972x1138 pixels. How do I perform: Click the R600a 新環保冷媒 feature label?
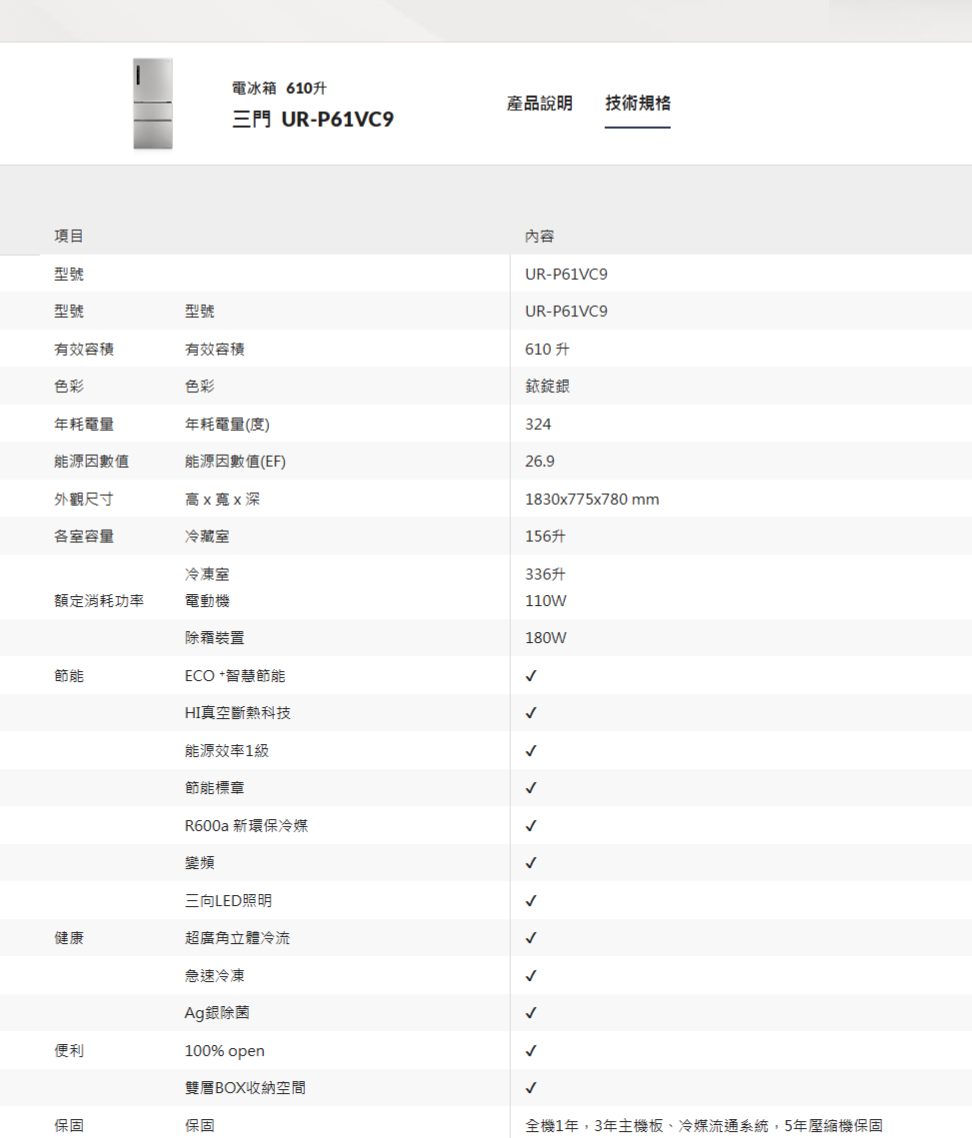coord(246,826)
